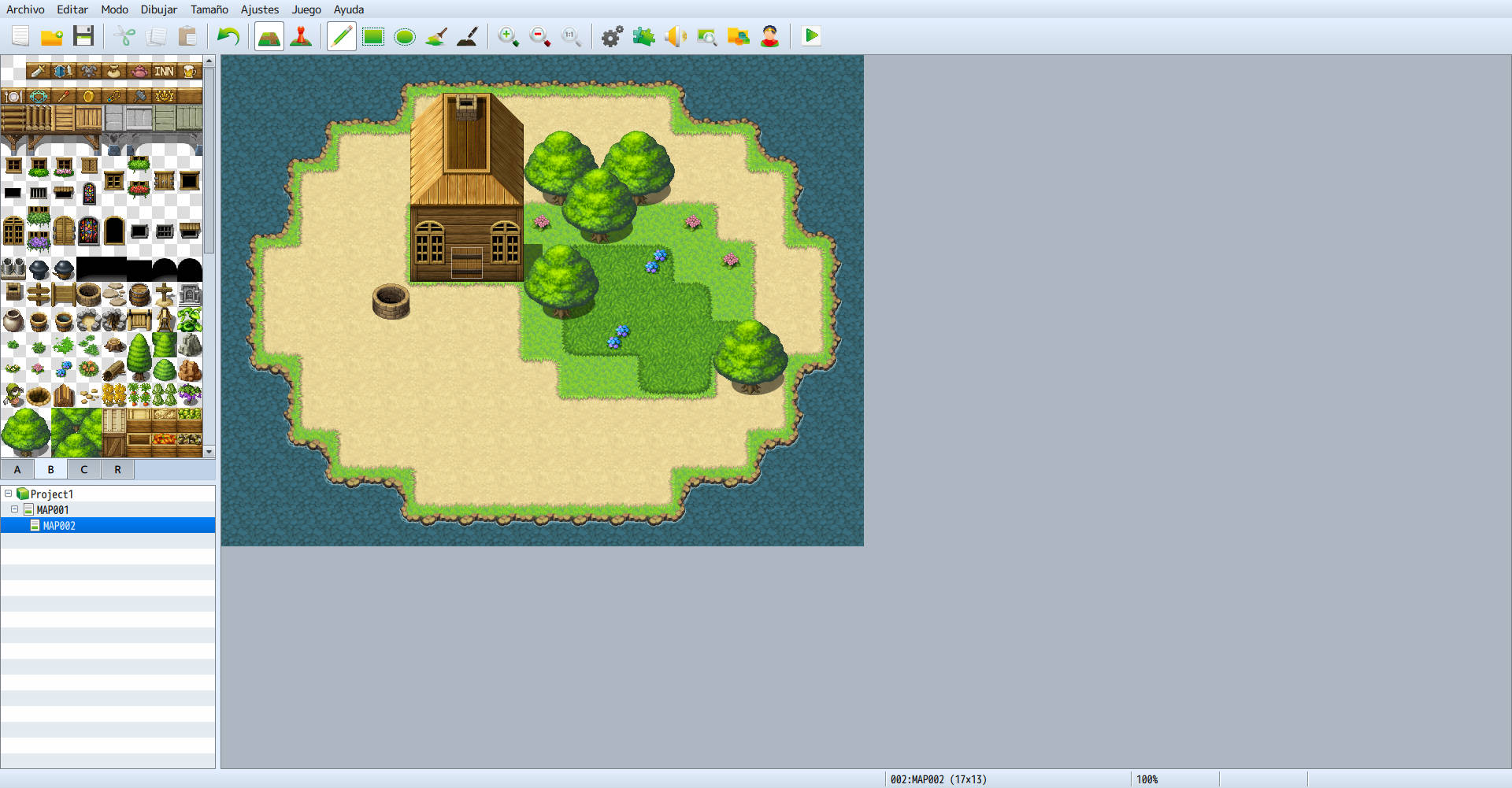Click the tile palette scrollbar thumb
This screenshot has height=788, width=1512.
[209, 160]
